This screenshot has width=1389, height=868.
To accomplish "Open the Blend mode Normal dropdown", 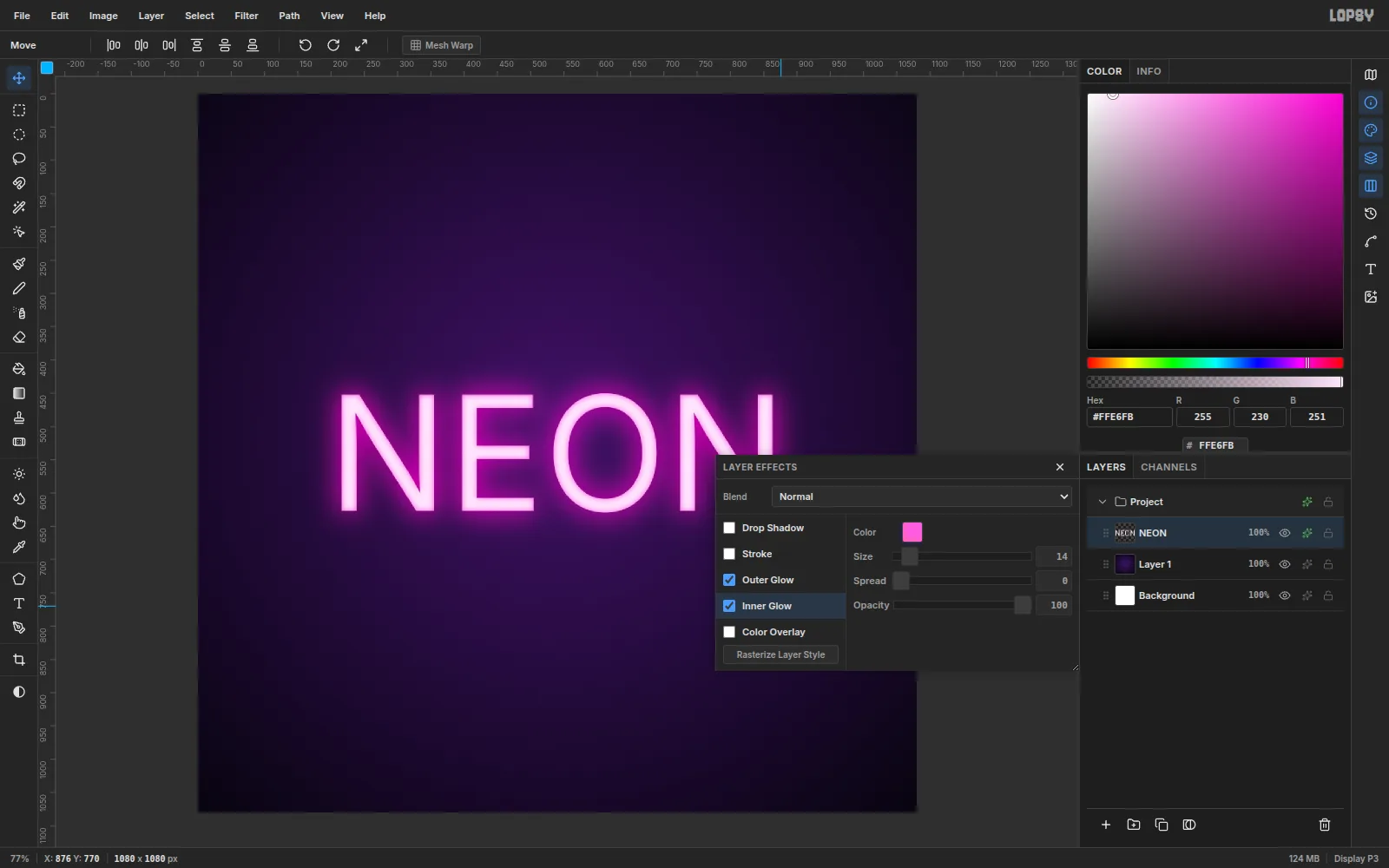I will click(x=922, y=496).
